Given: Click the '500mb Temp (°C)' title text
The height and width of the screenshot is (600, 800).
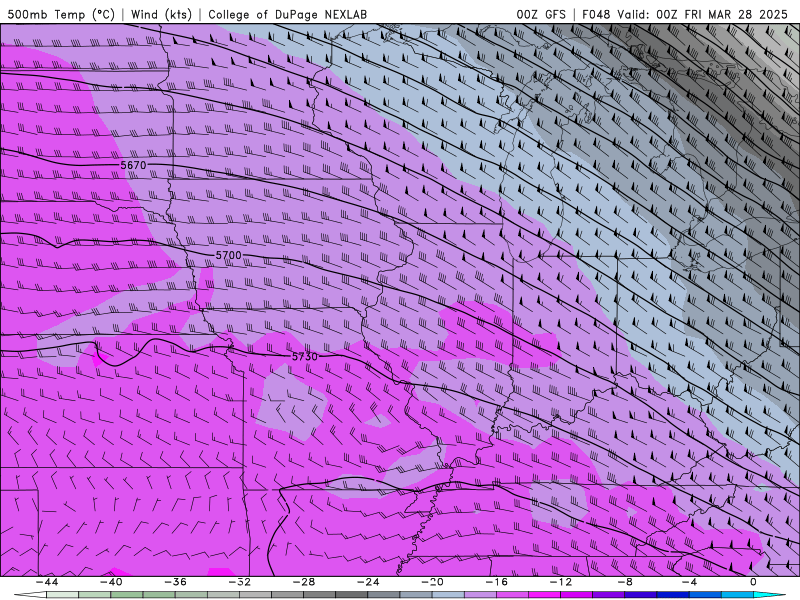Looking at the screenshot, I should 61,14.
